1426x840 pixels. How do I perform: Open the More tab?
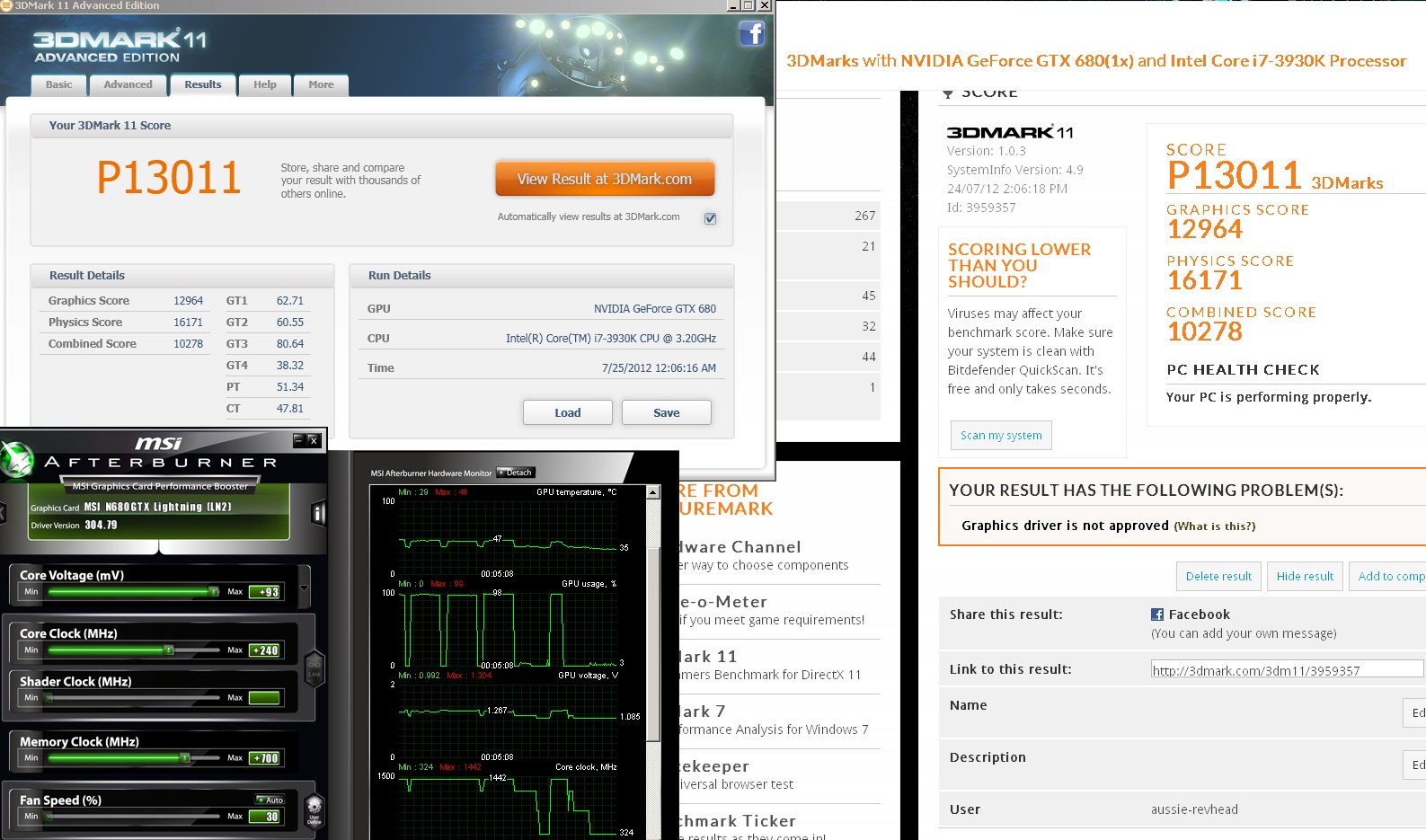[x=321, y=84]
